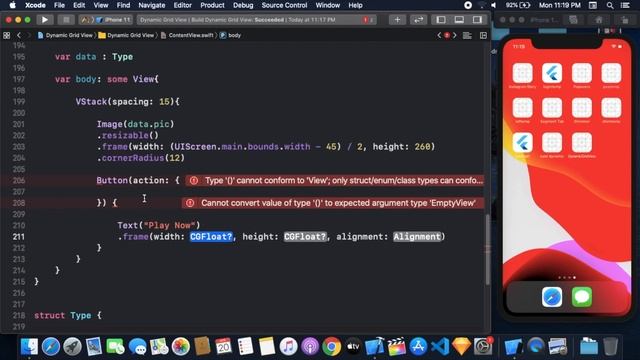Image resolution: width=640 pixels, height=360 pixels.
Task: Open Trash in the Dock
Action: click(611, 347)
